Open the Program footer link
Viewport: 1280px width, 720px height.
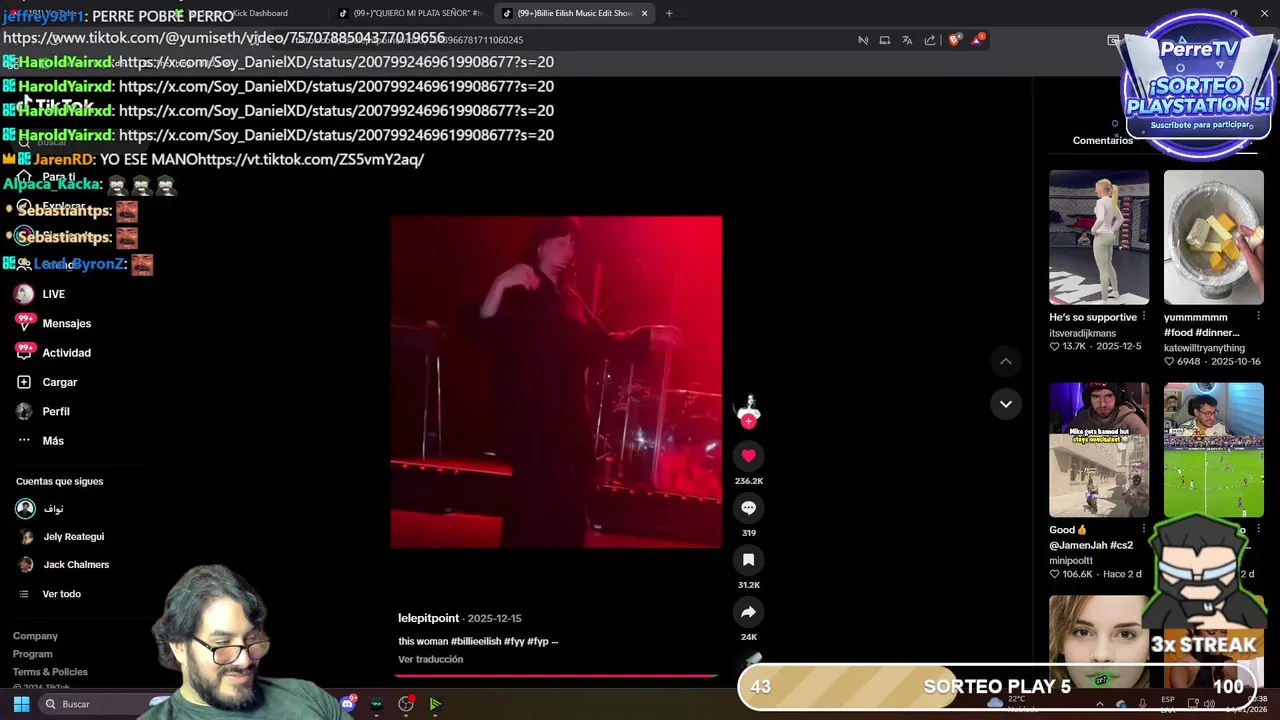pos(32,654)
